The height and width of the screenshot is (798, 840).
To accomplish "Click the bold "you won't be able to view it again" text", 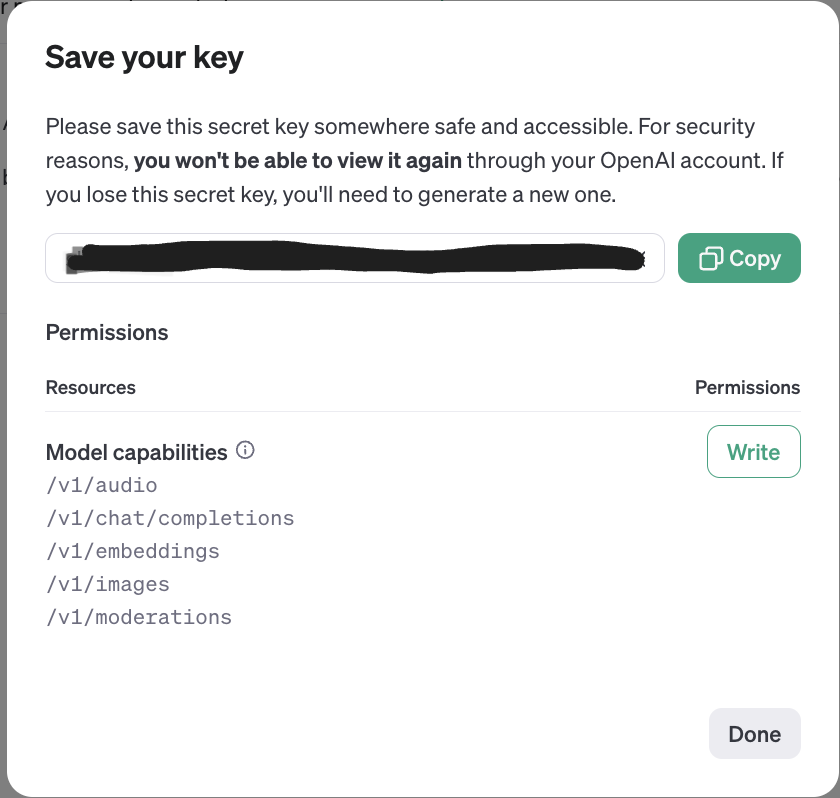I will (x=298, y=161).
